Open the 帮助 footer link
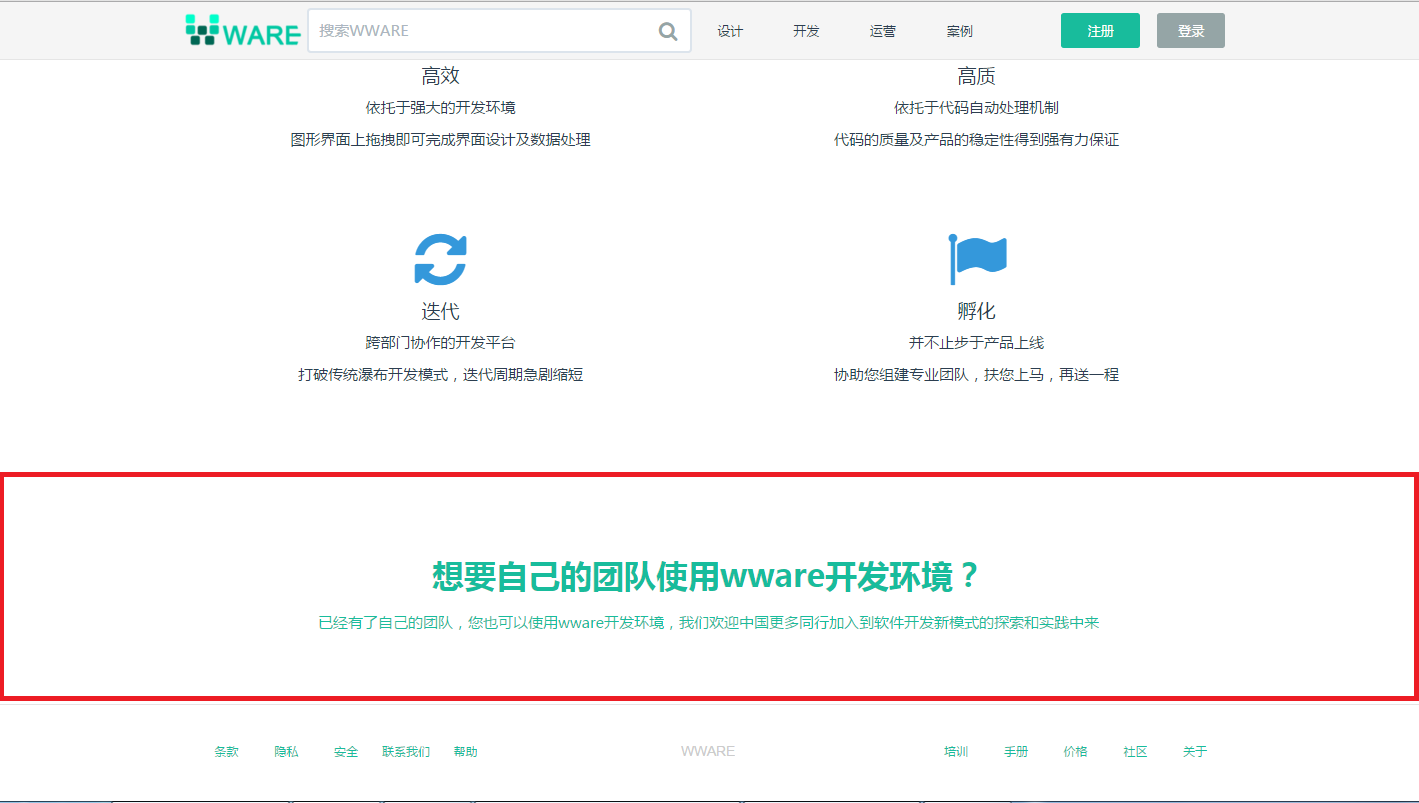The height and width of the screenshot is (803, 1419). 465,752
